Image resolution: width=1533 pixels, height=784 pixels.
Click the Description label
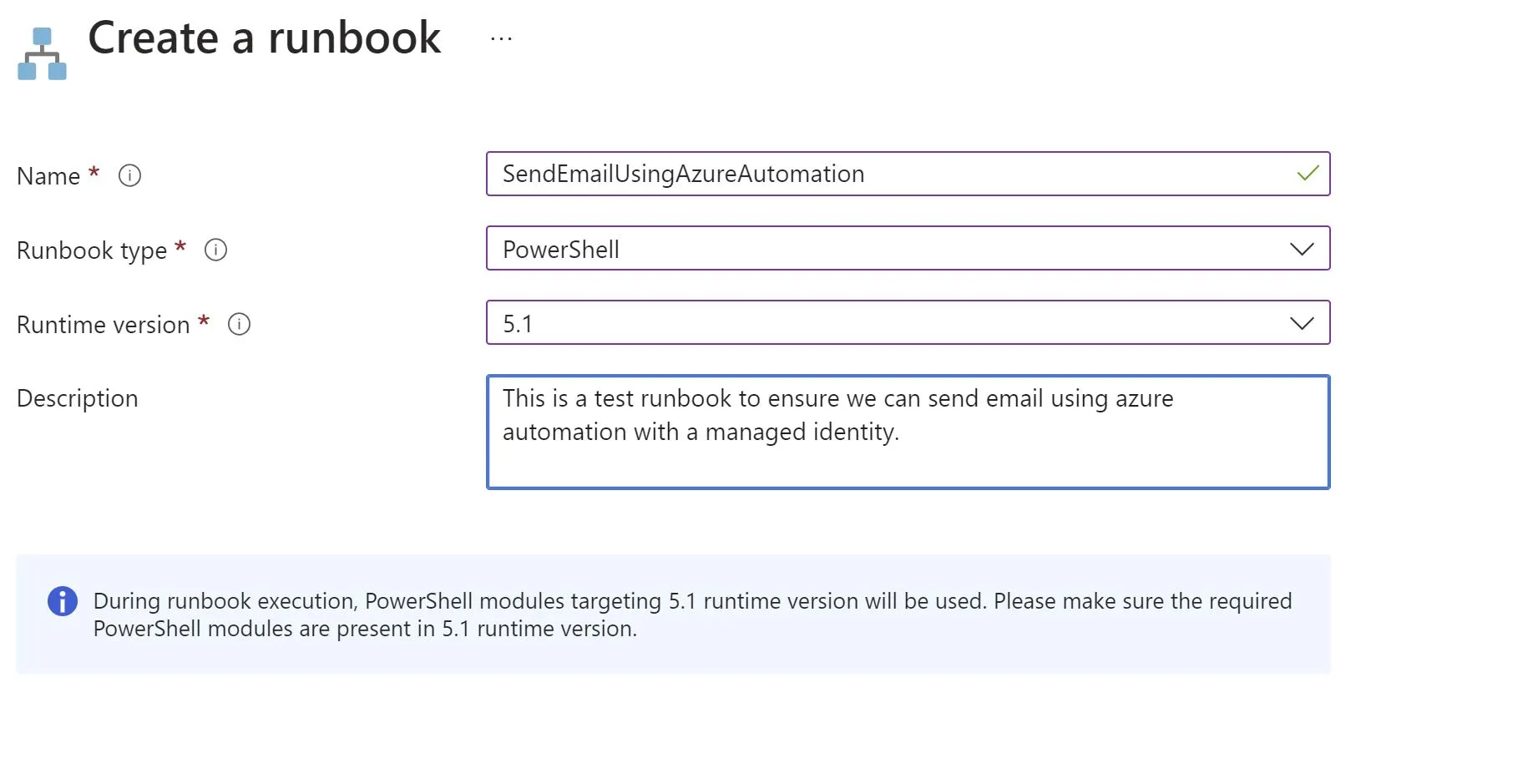pyautogui.click(x=78, y=399)
